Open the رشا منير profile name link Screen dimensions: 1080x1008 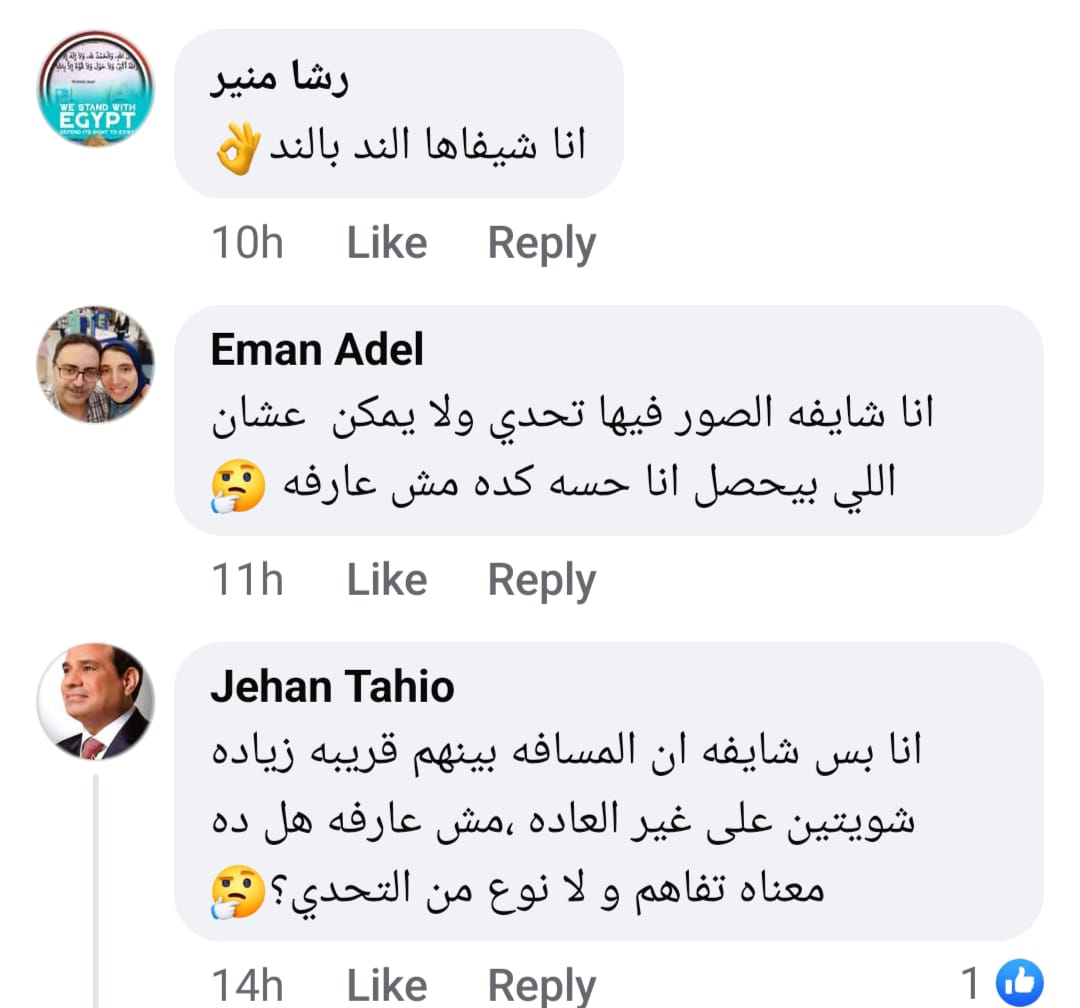pyautogui.click(x=278, y=82)
